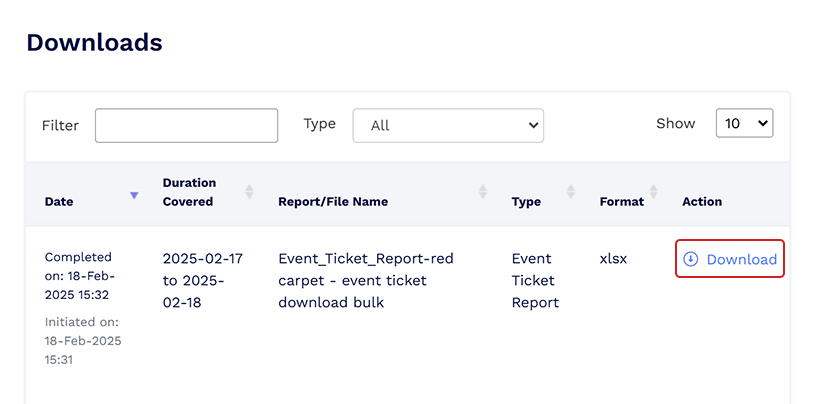Viewport: 820px width, 404px height.
Task: Open the Show entries dropdown set to 10
Action: [x=744, y=123]
